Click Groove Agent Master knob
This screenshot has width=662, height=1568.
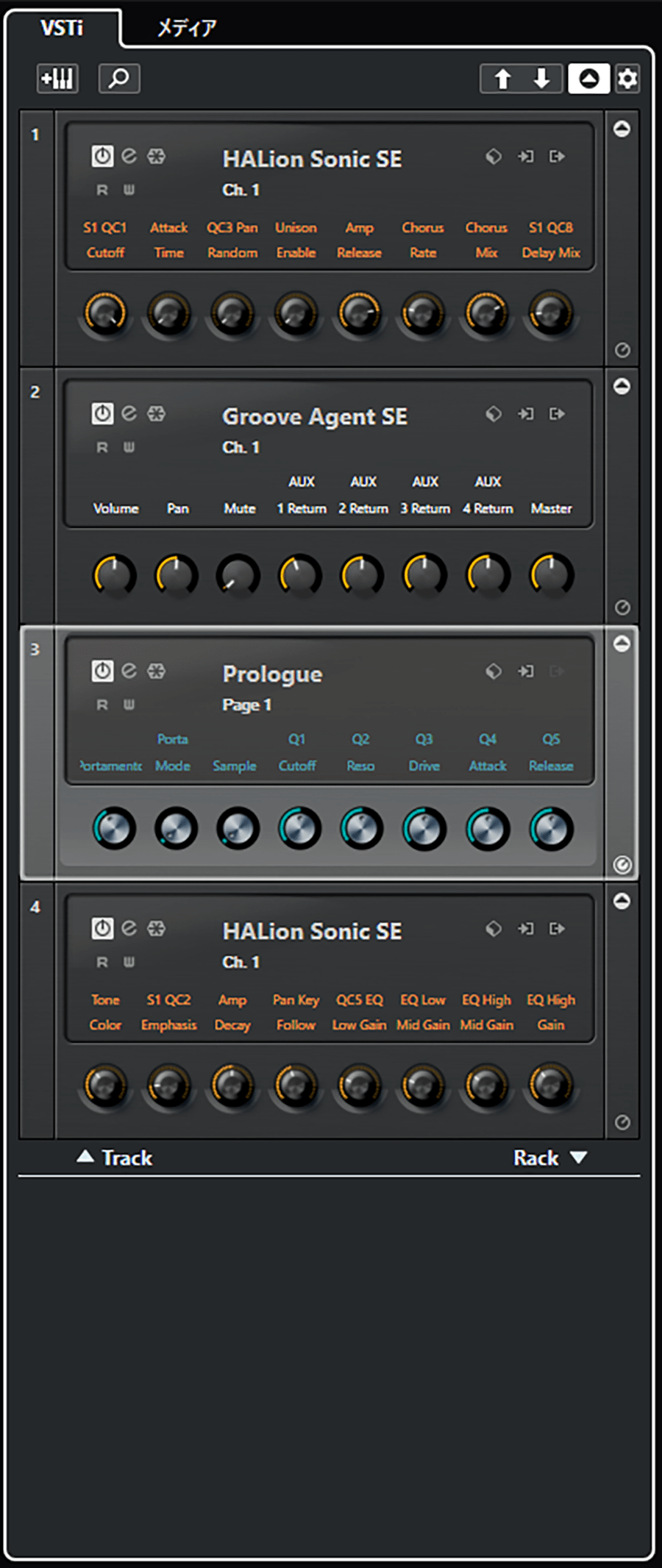pos(552,576)
